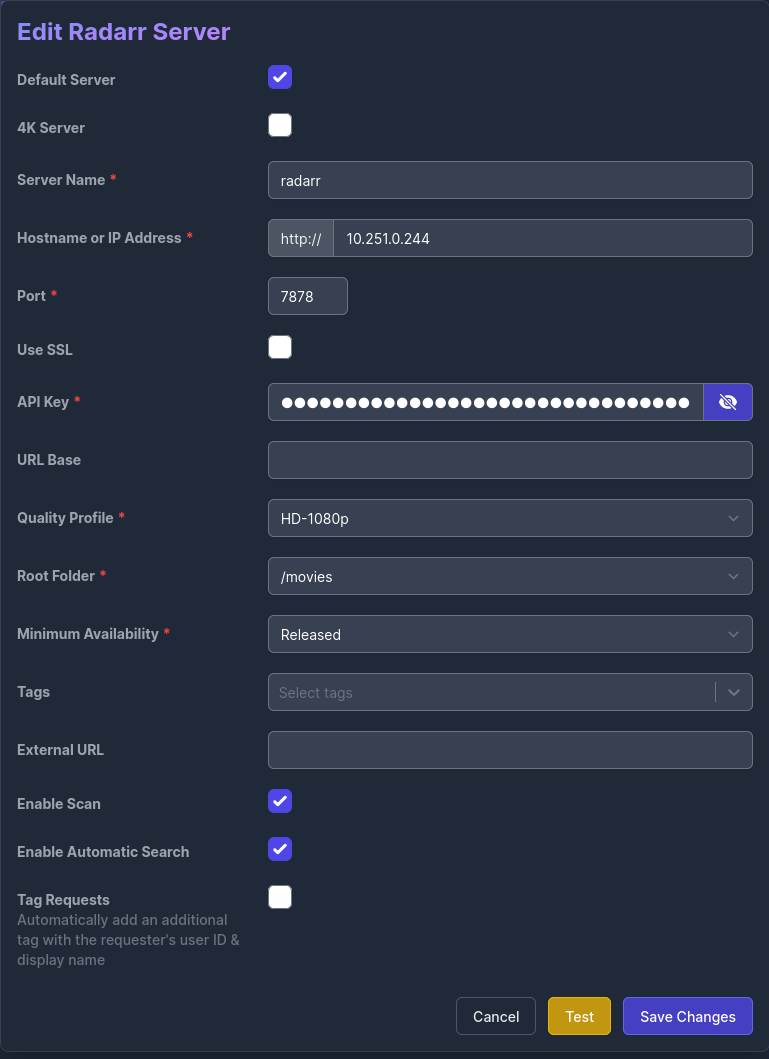Click the http:// protocol prefix
This screenshot has width=769, height=1059.
300,238
